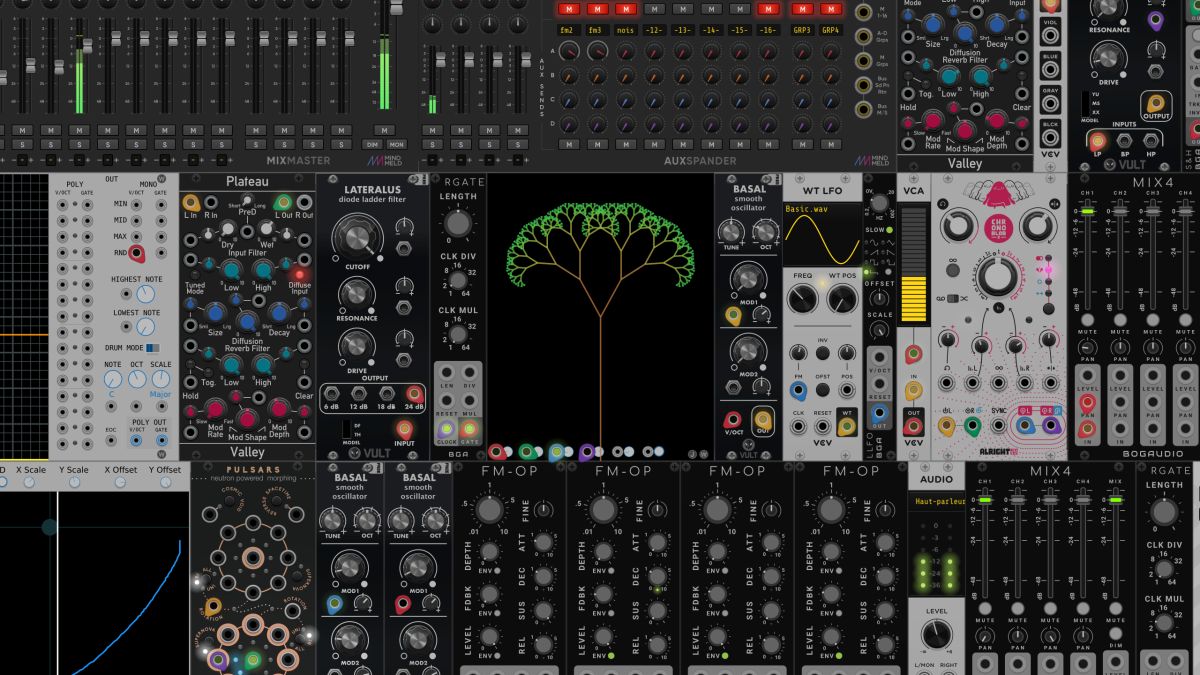The image size is (1200, 675).
Task: Click the Y Offset knob
Action: coord(165,482)
